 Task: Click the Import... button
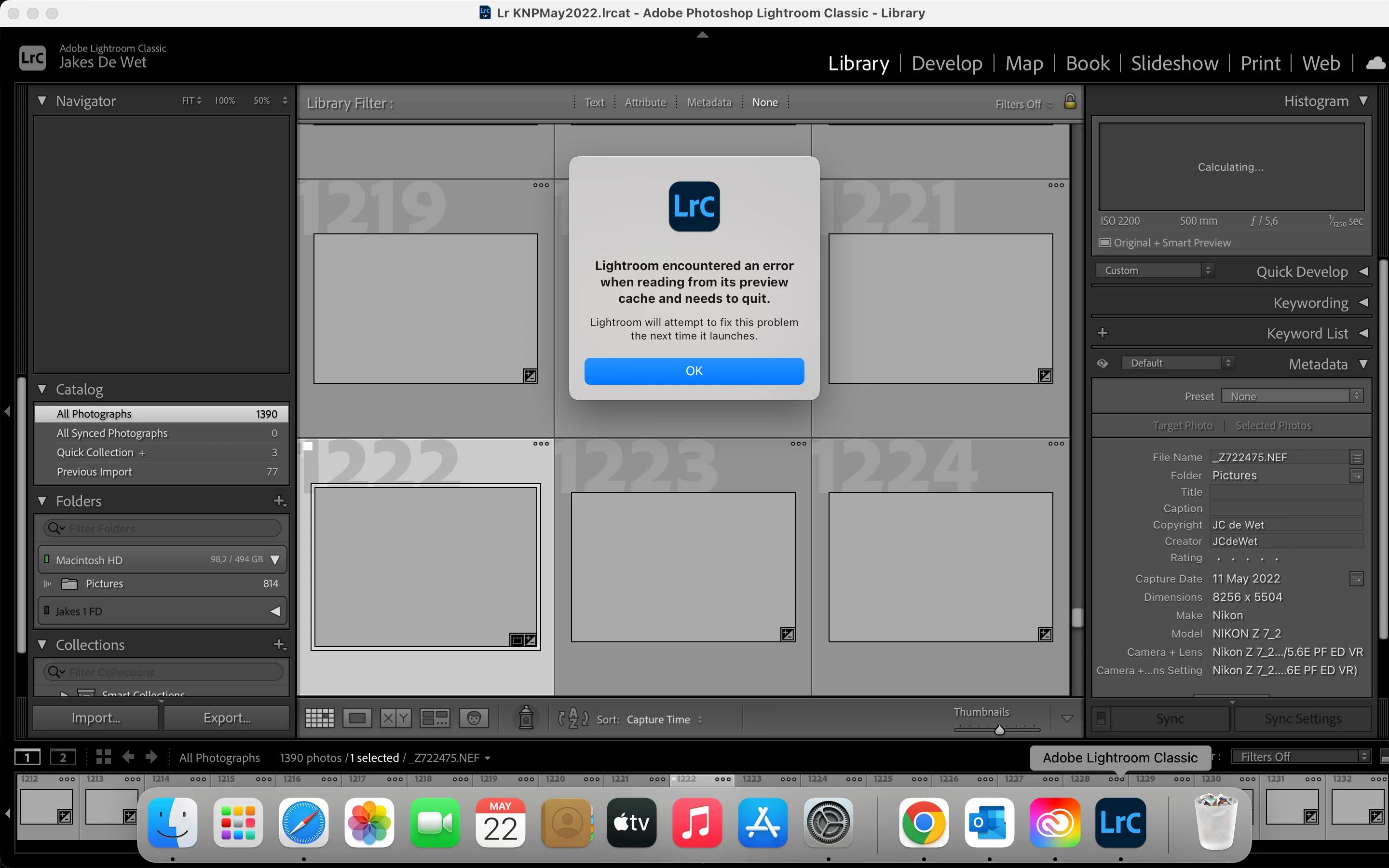(x=95, y=718)
